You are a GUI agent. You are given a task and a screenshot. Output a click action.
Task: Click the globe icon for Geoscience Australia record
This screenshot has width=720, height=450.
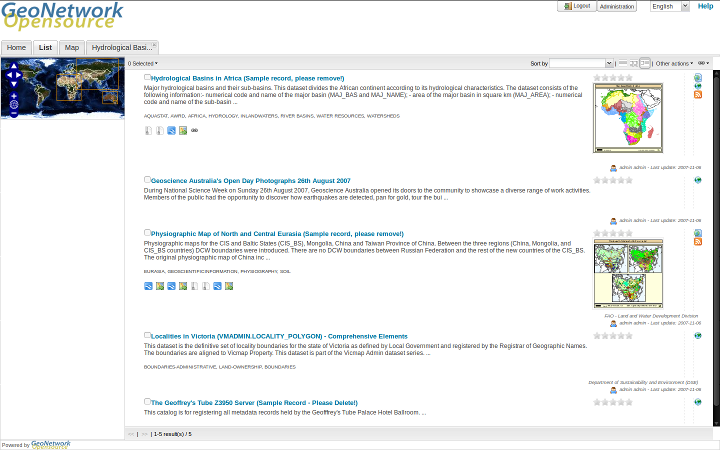(698, 180)
